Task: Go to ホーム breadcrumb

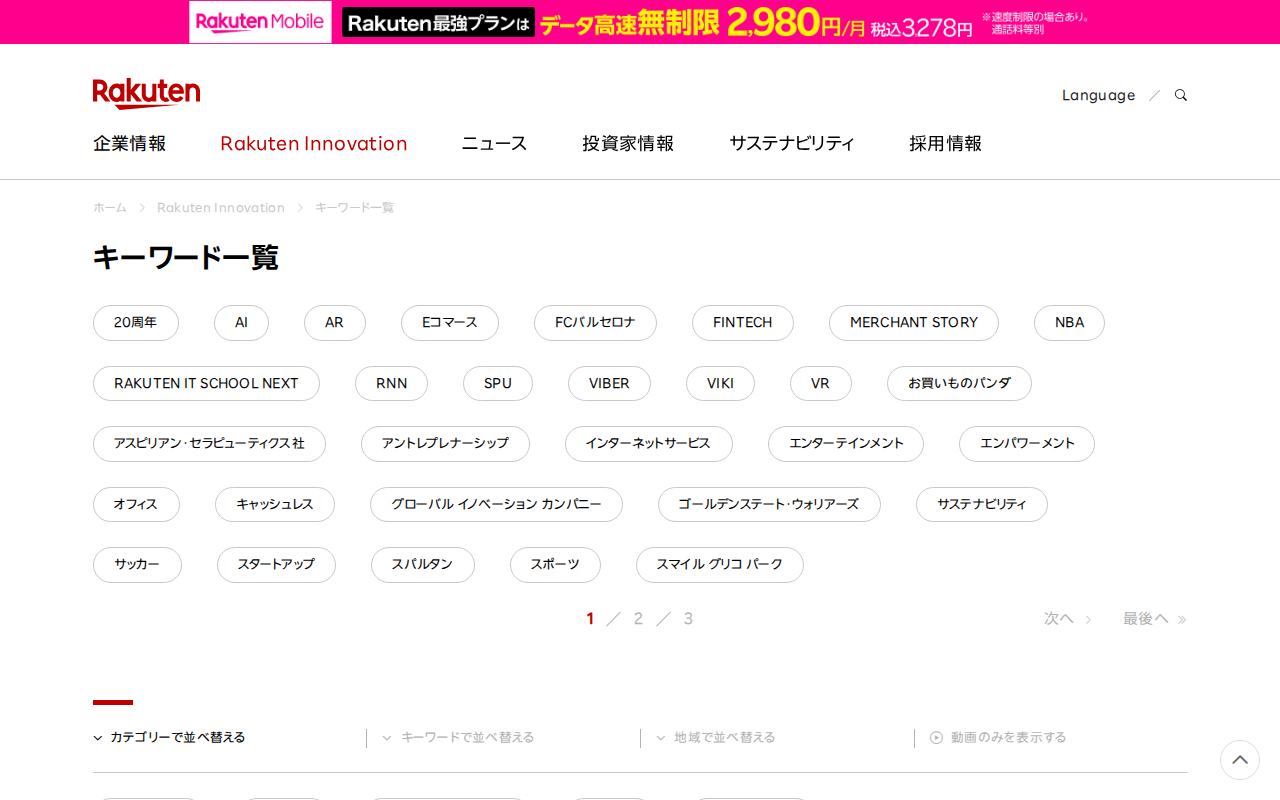Action: click(110, 207)
